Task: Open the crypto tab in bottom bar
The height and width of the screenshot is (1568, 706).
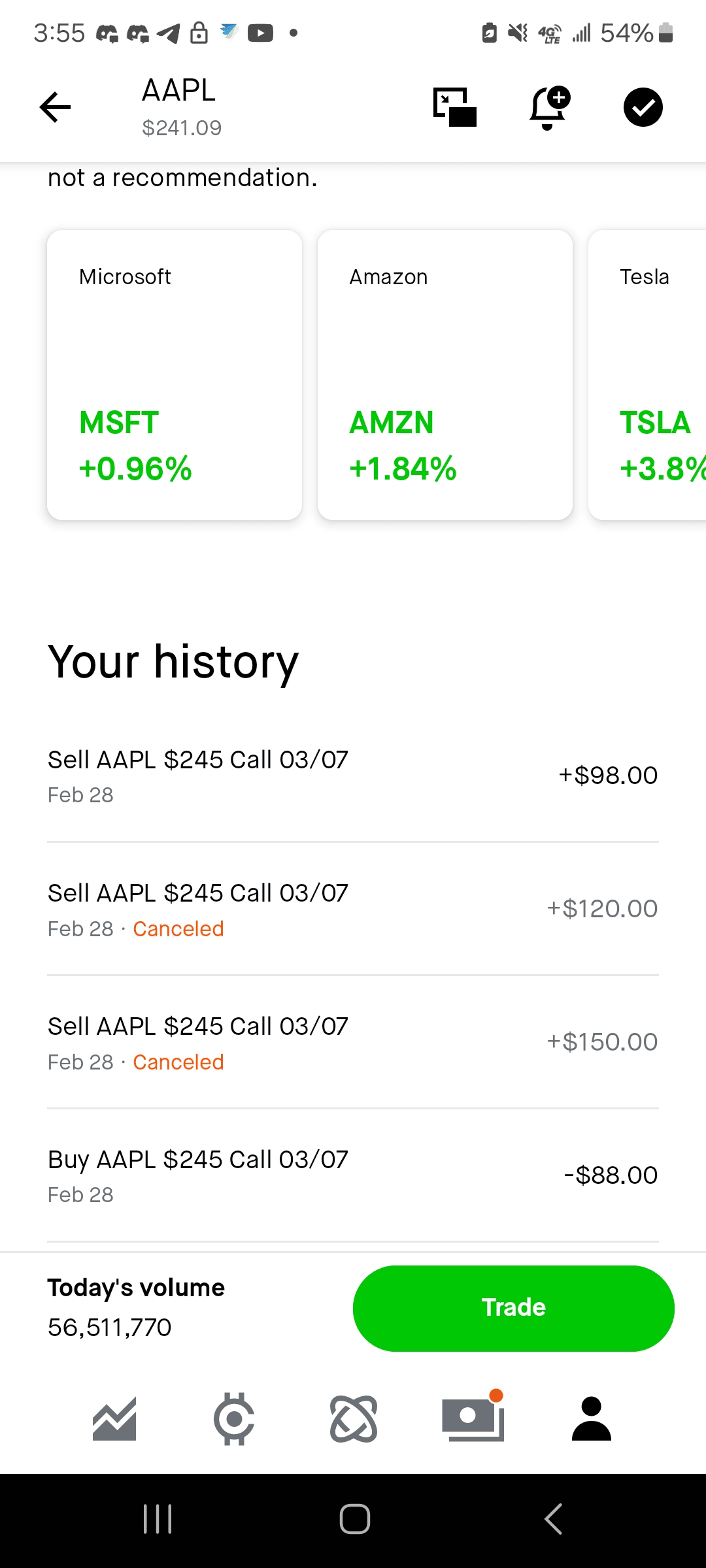Action: 234,1418
